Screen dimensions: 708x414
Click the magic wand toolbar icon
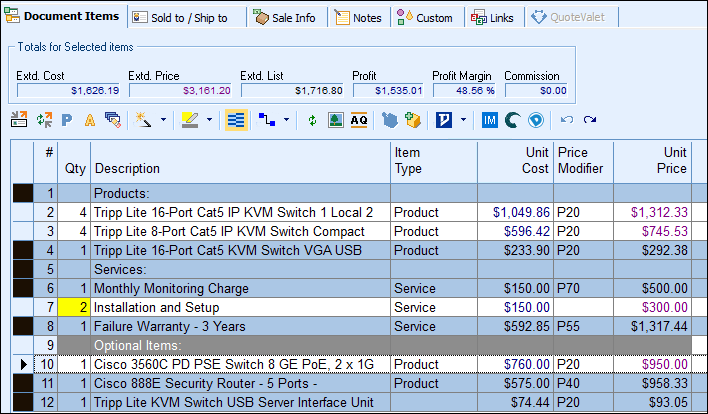(x=144, y=120)
